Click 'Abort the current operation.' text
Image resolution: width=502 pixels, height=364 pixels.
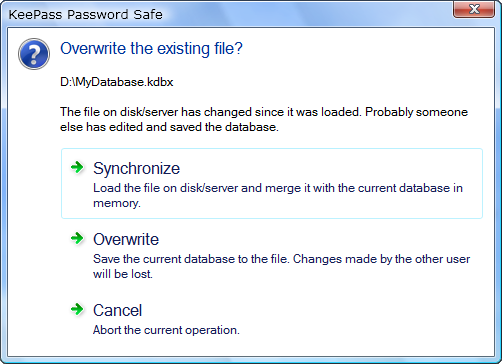[166, 330]
